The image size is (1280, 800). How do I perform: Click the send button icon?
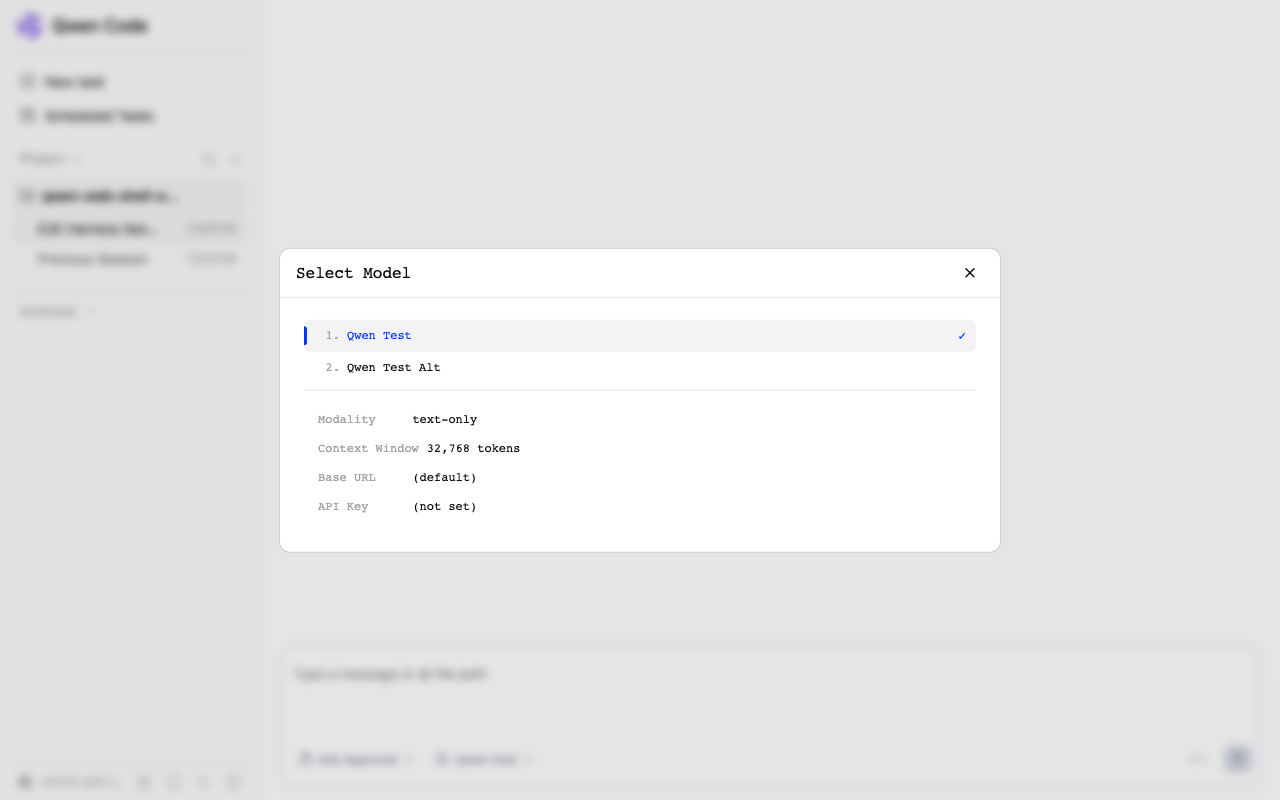tap(1238, 759)
